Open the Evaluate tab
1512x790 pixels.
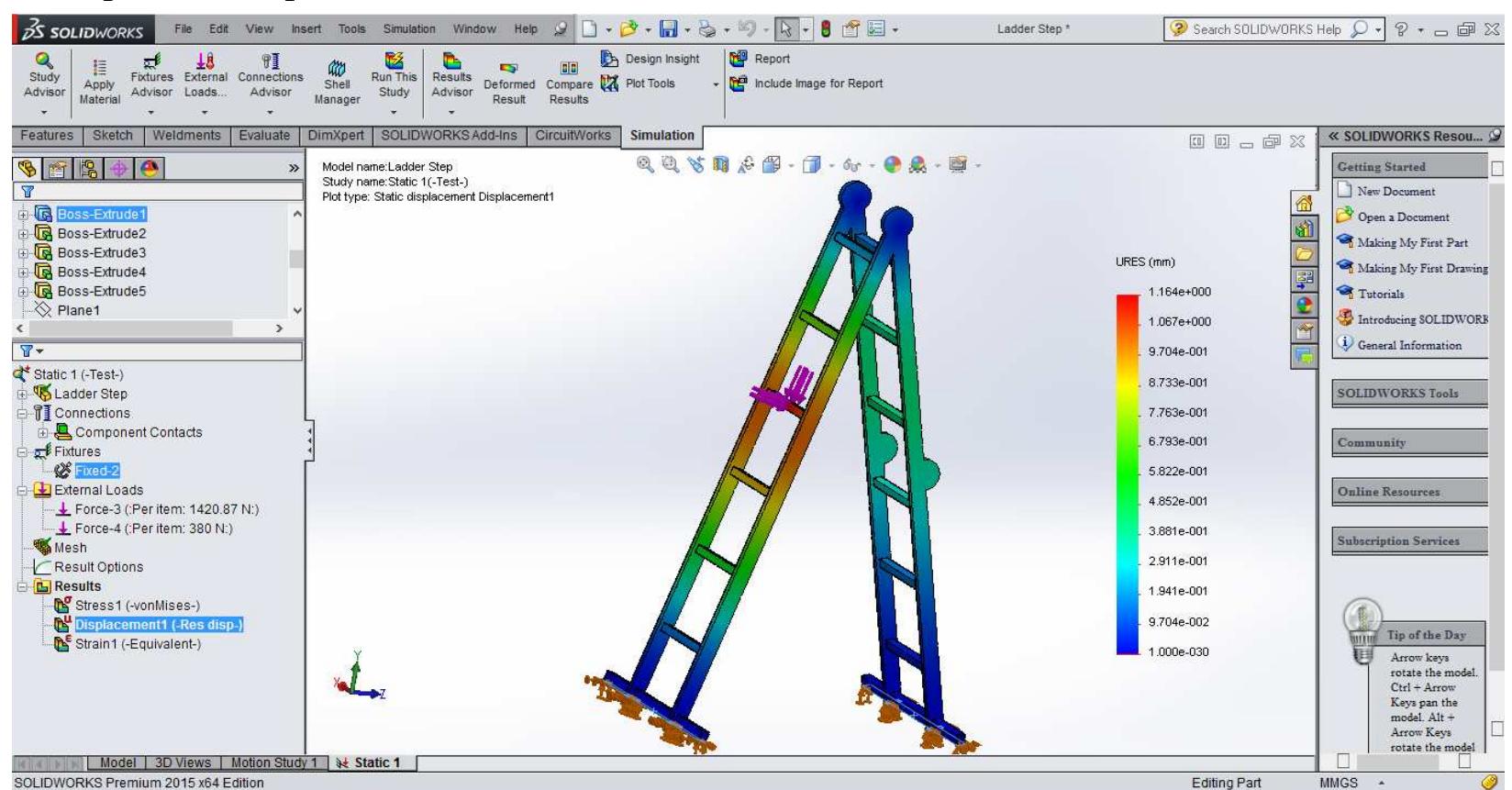point(264,136)
